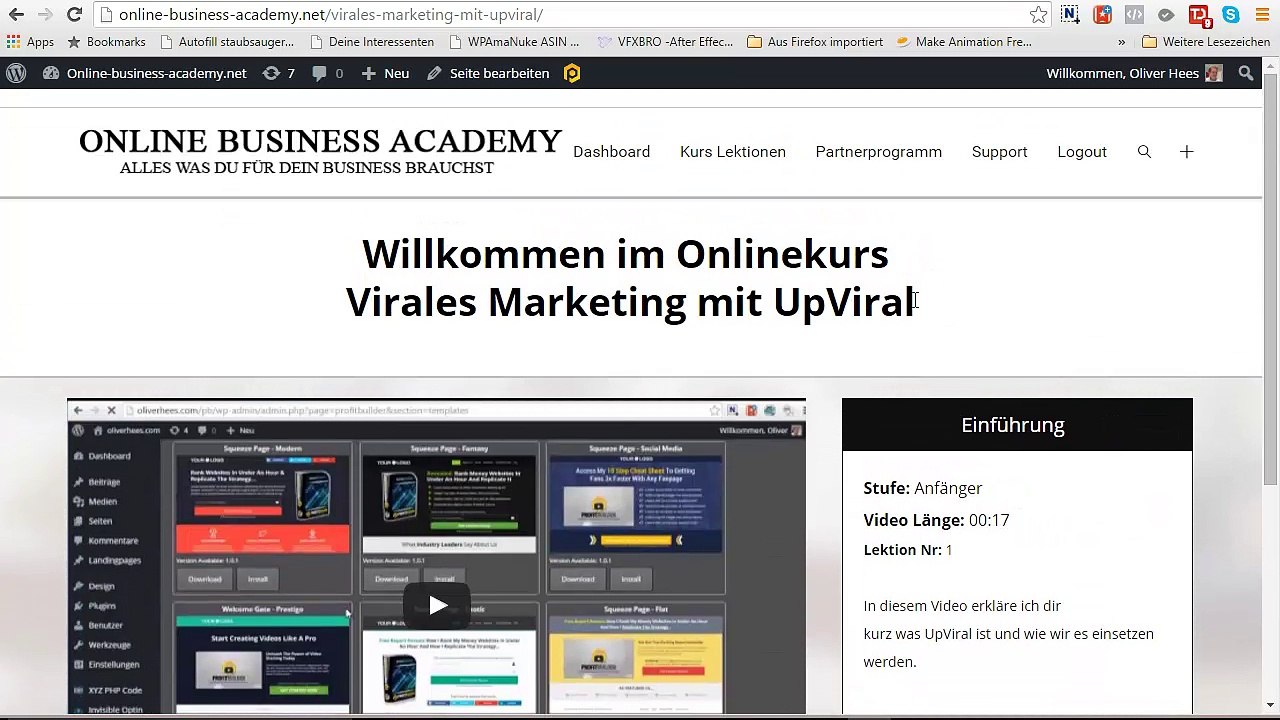The height and width of the screenshot is (720, 1280).
Task: Bookmark this page with the star icon
Action: point(1039,15)
